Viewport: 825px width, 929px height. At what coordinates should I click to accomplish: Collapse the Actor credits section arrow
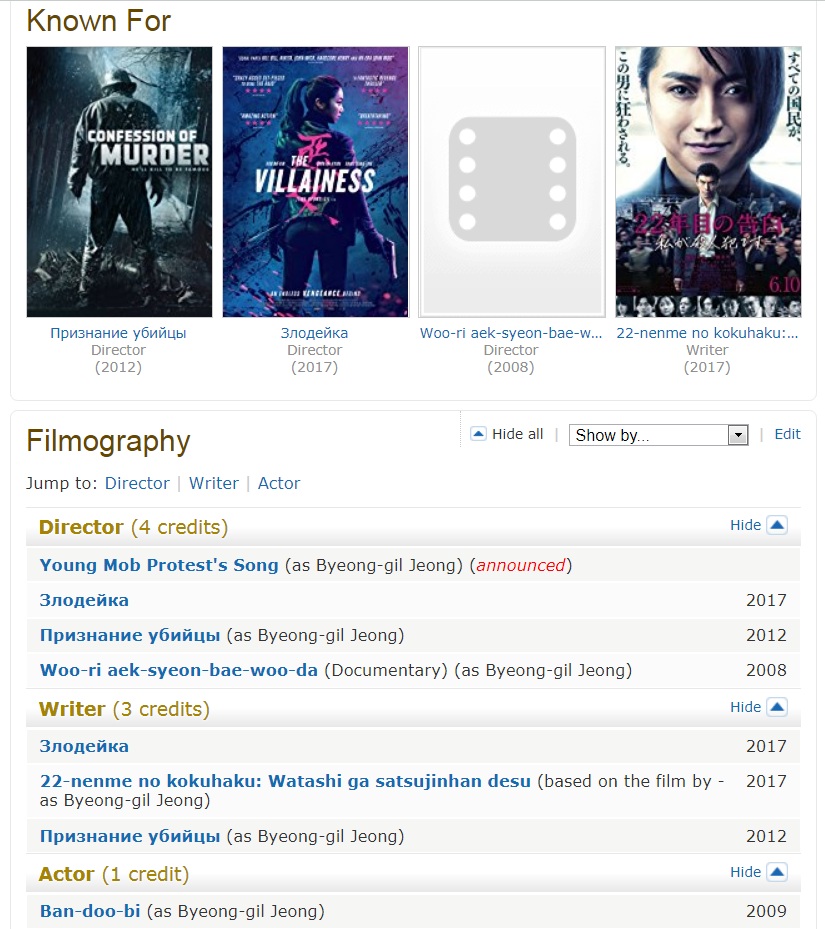click(777, 872)
